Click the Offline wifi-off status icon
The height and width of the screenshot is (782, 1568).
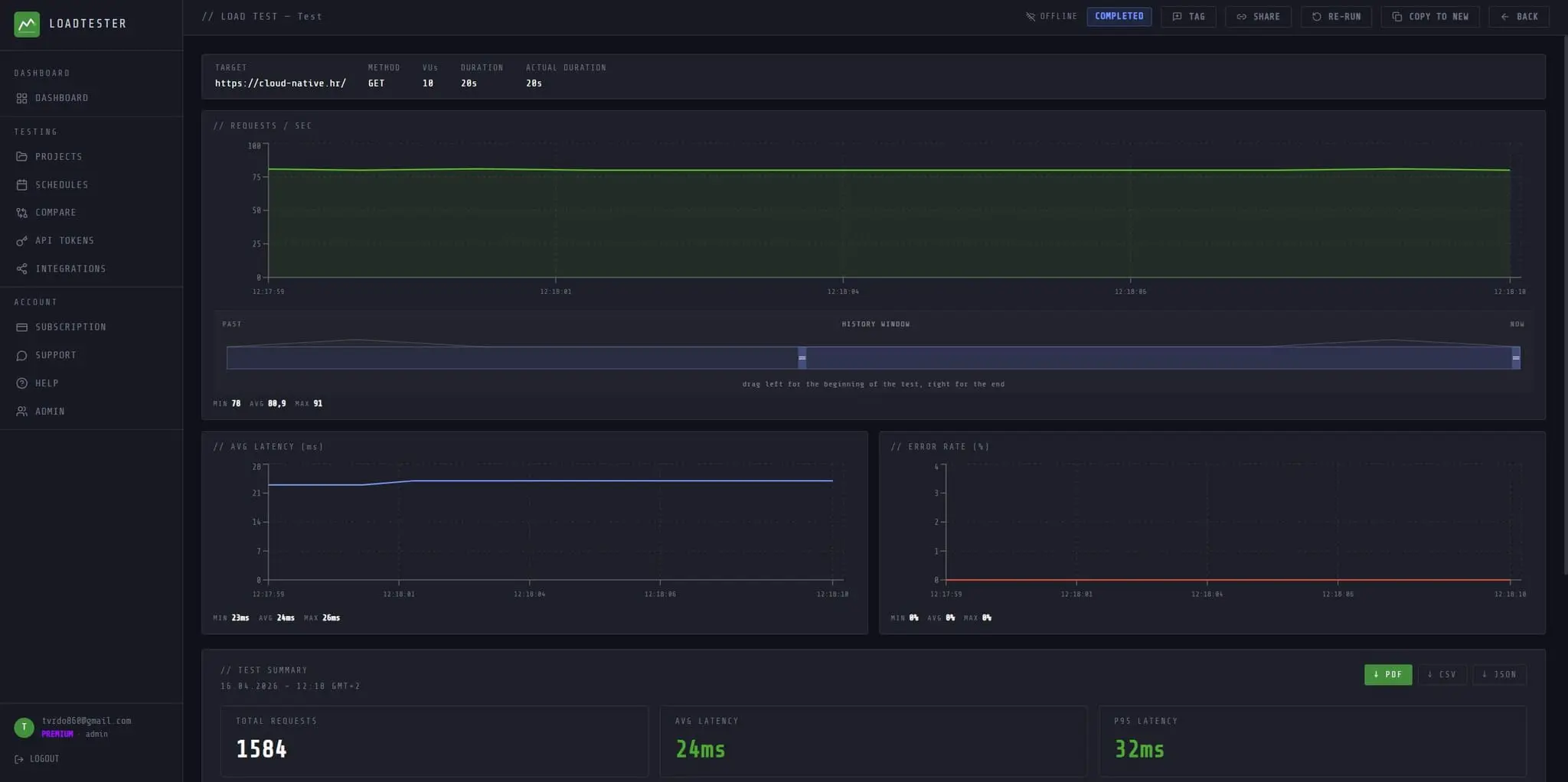(x=1031, y=17)
